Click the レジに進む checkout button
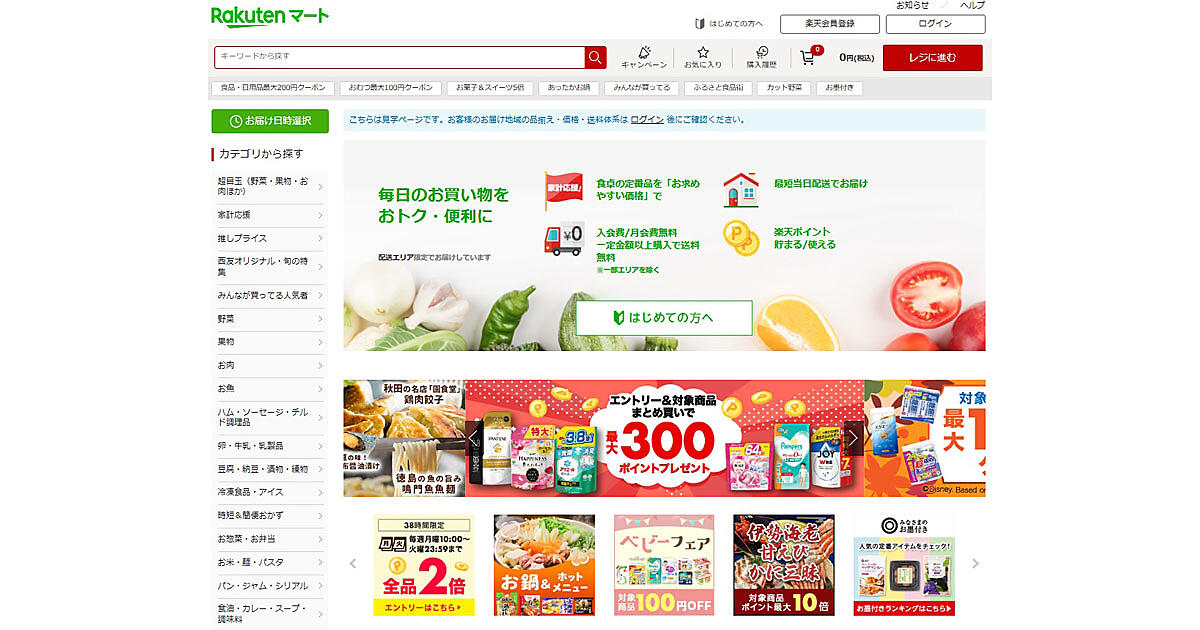Image resolution: width=1200 pixels, height=630 pixels. coord(932,58)
